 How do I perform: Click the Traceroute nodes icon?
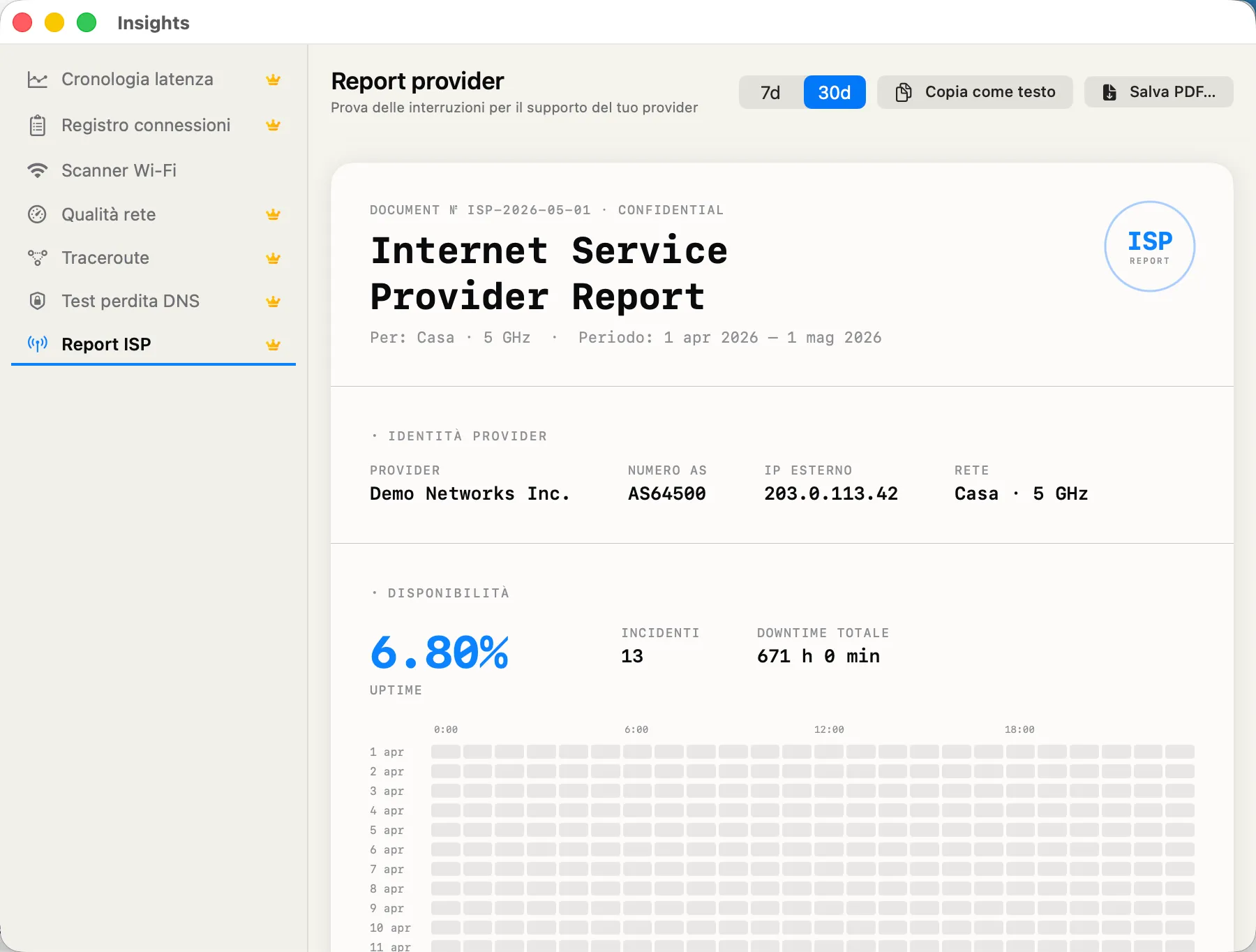click(x=37, y=258)
